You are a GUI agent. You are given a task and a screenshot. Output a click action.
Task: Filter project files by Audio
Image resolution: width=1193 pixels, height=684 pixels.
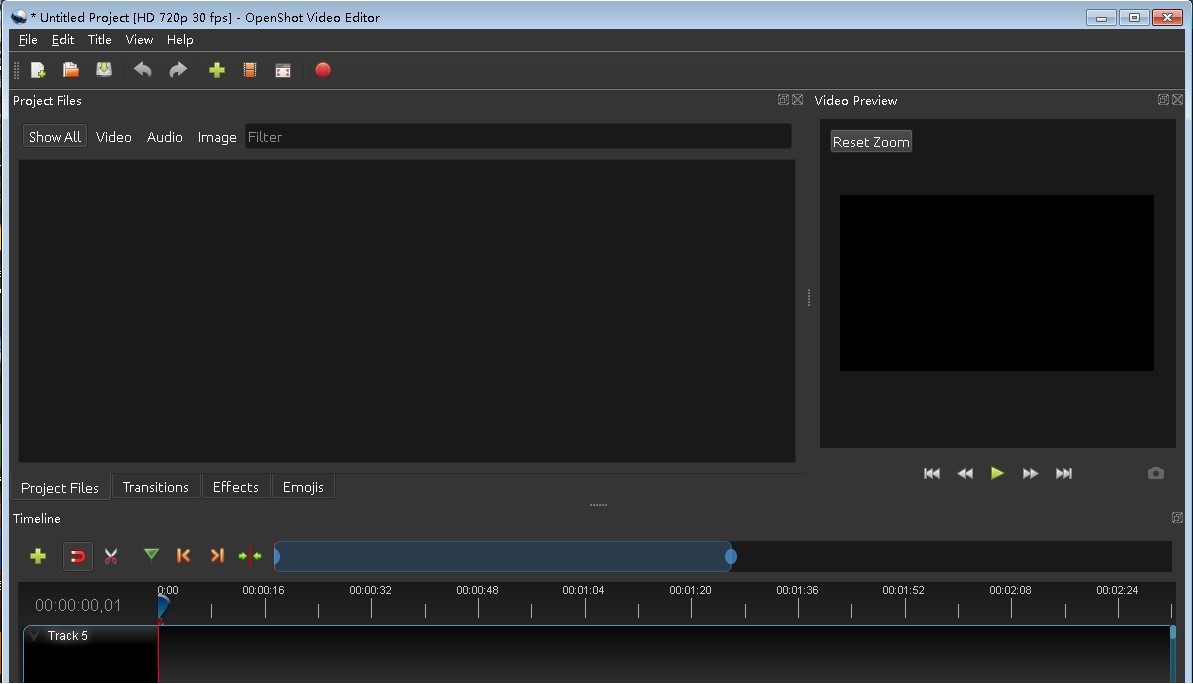(164, 137)
